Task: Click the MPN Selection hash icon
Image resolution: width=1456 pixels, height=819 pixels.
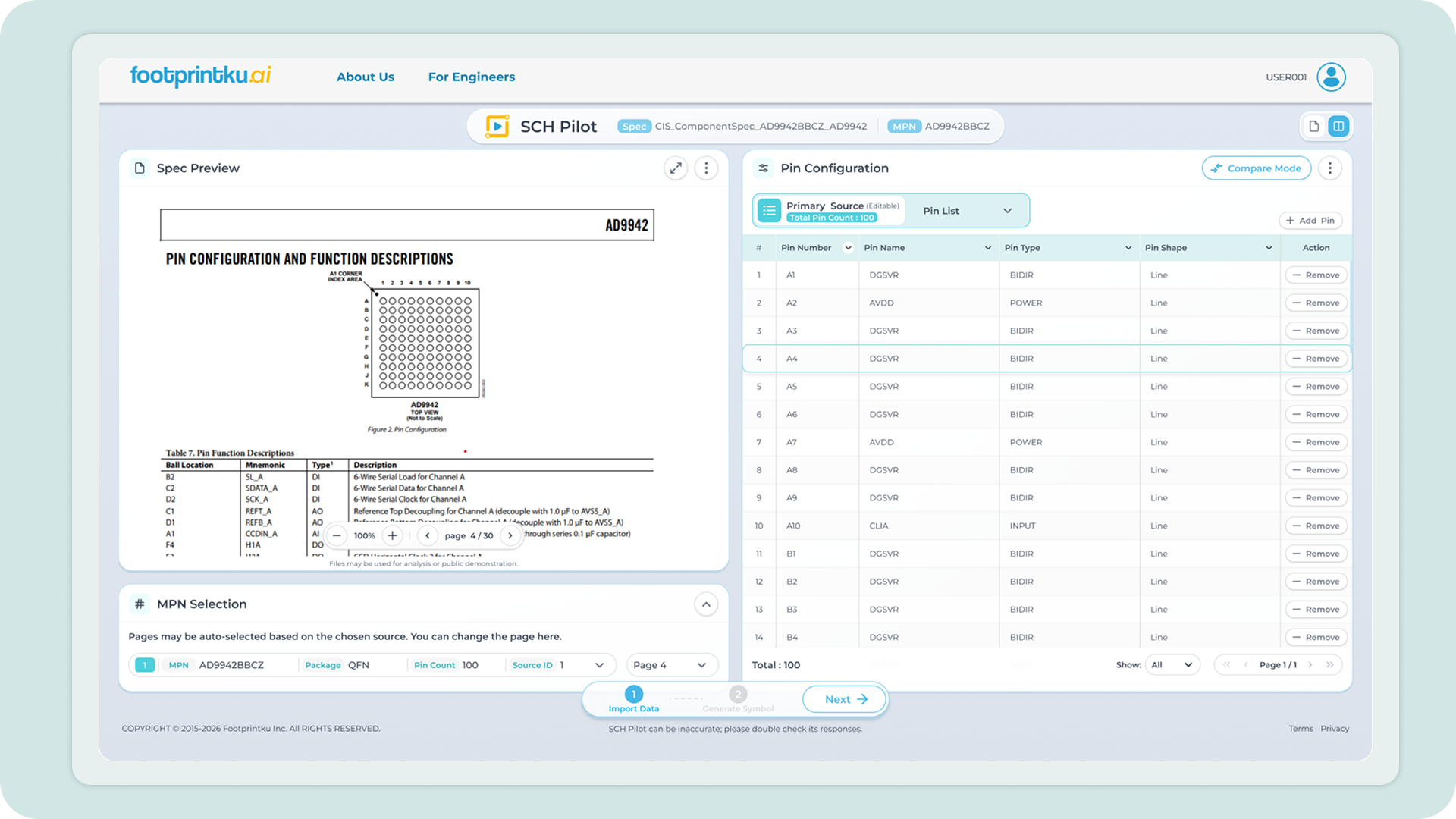Action: (x=140, y=604)
